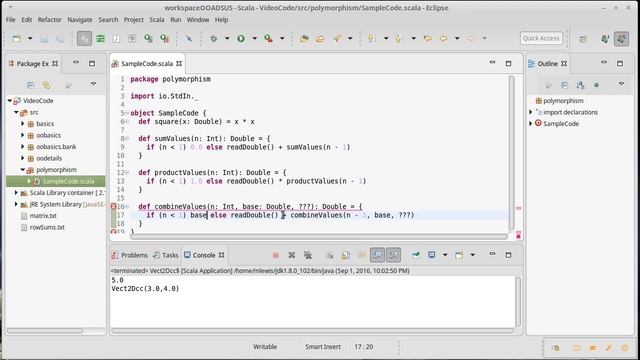Screen dimensions: 640x360
Task: Expand the basics package
Action: click(x=22, y=124)
